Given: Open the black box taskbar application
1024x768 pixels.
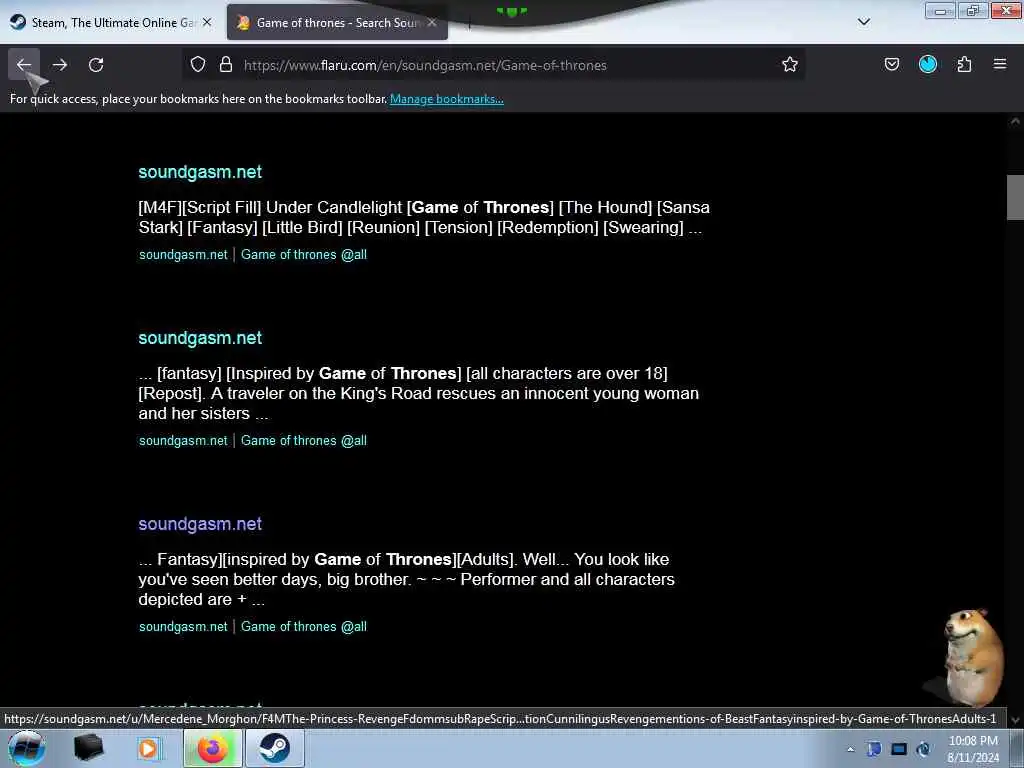Looking at the screenshot, I should 89,748.
